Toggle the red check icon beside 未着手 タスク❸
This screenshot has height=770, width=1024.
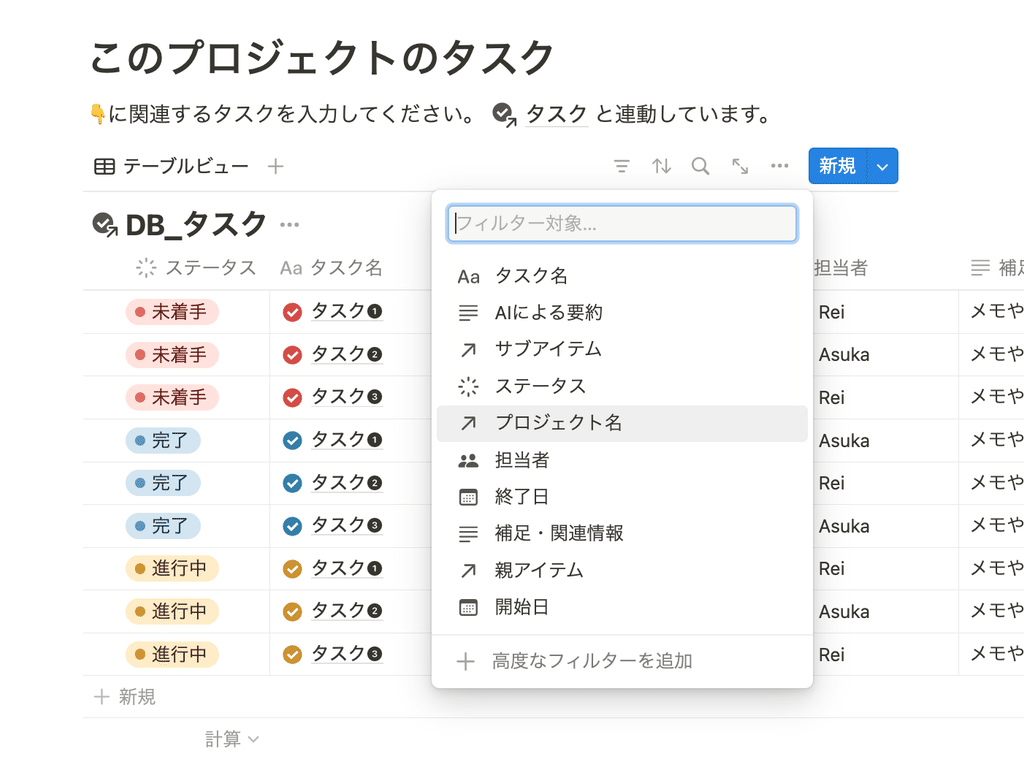tap(292, 397)
